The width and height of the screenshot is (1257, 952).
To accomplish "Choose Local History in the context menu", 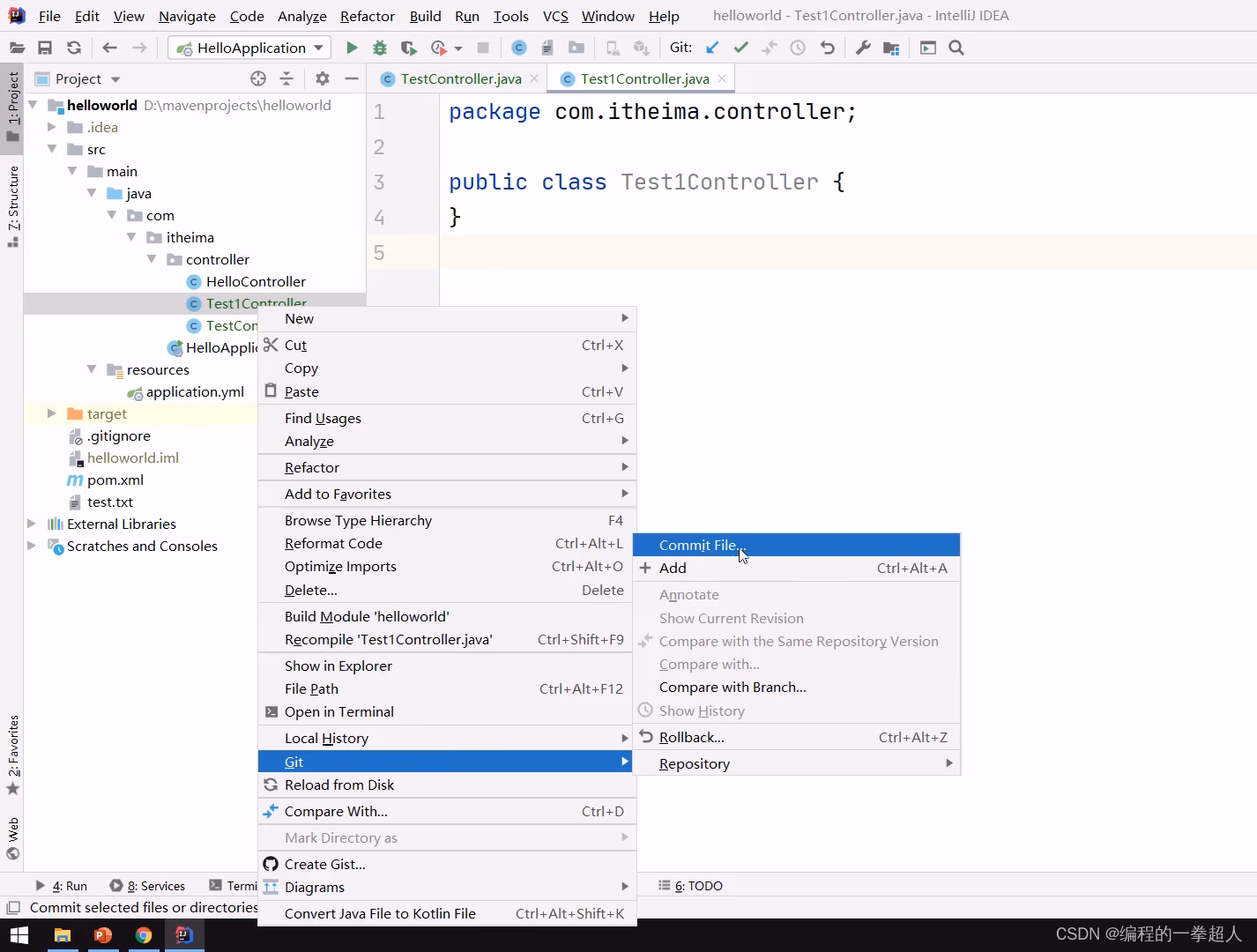I will pos(447,738).
